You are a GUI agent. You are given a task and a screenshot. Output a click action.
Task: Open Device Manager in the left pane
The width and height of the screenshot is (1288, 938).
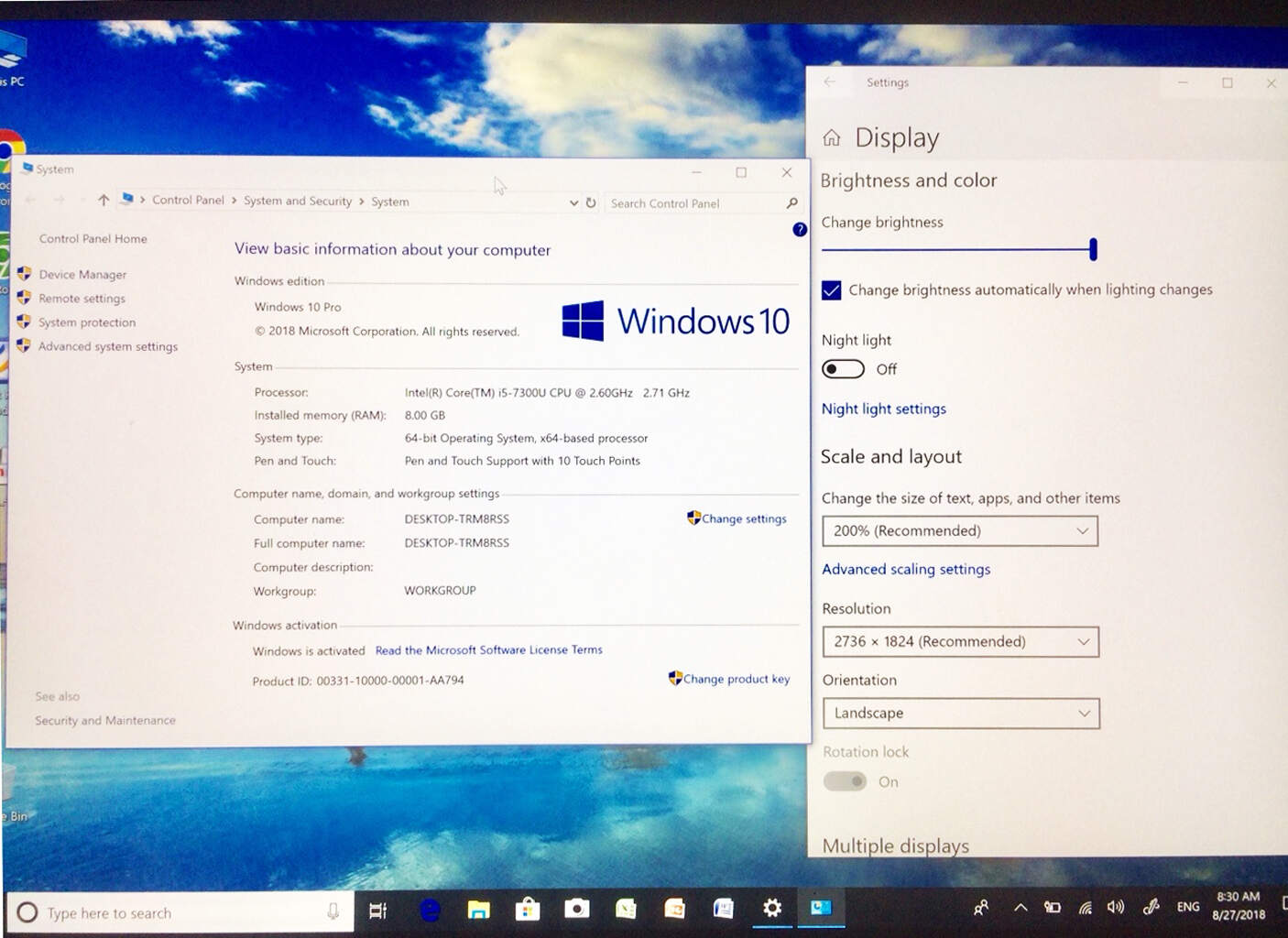pos(82,275)
